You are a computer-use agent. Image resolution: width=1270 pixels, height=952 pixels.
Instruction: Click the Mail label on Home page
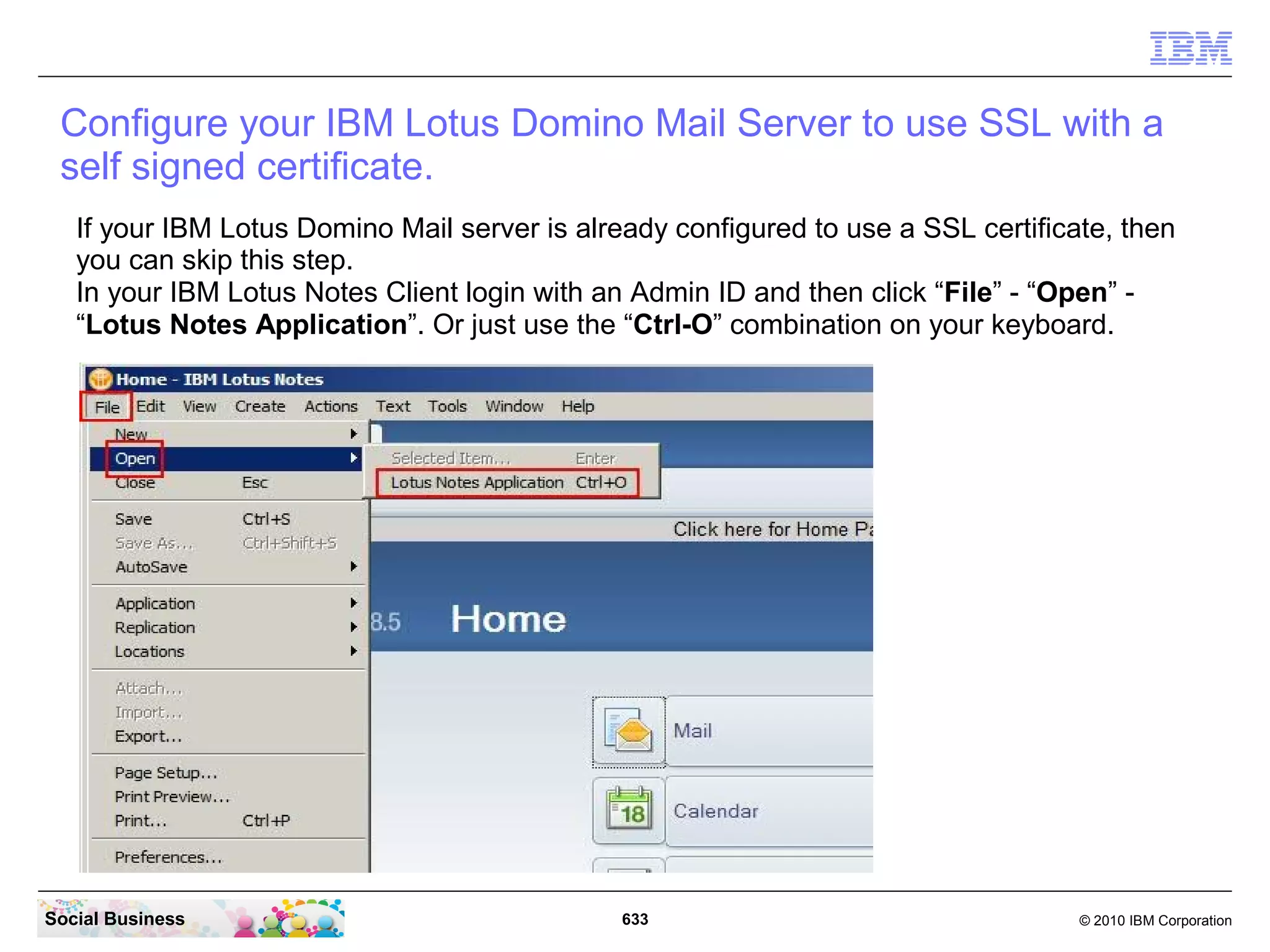692,731
